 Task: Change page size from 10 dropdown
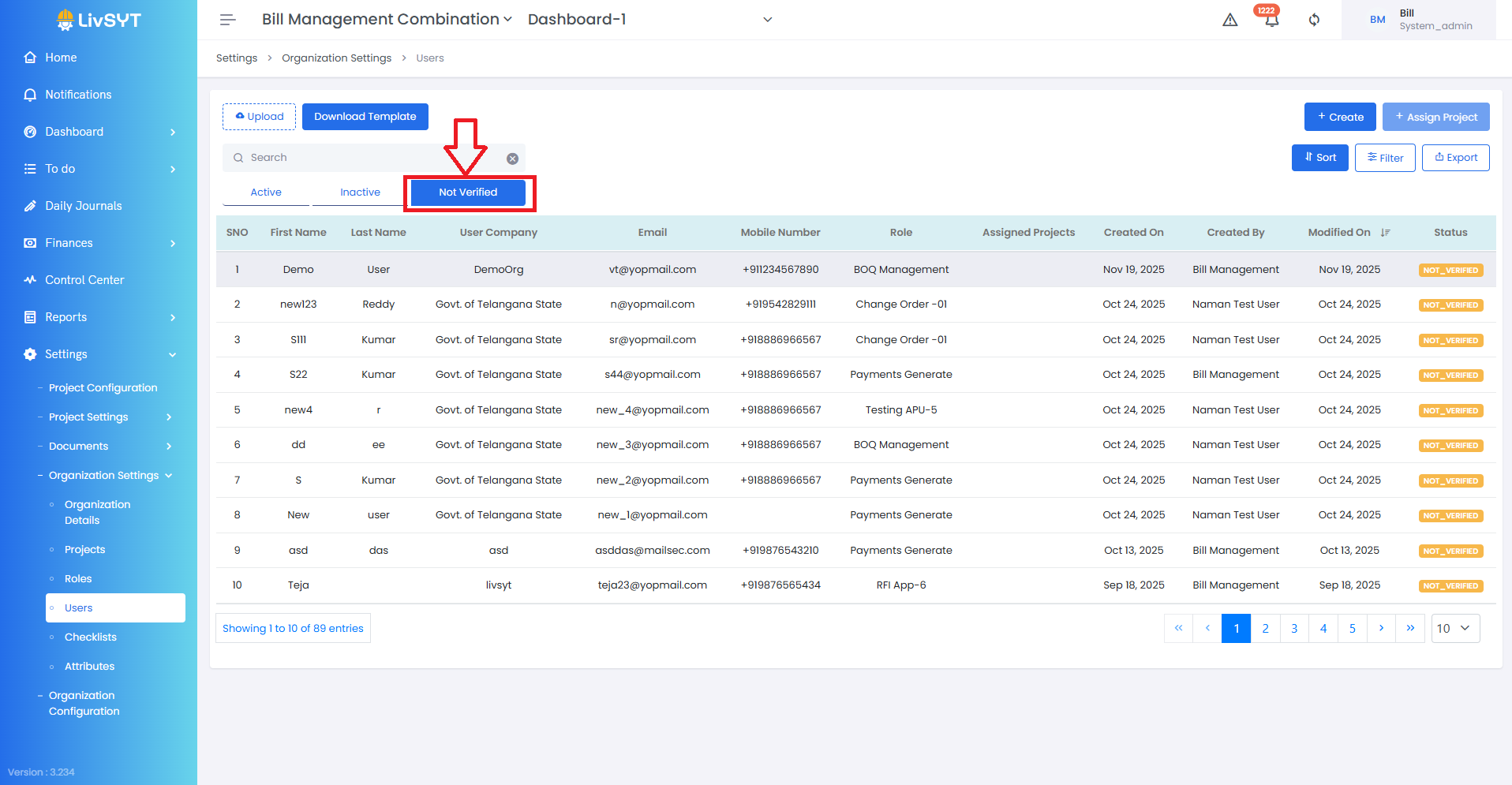[1454, 629]
